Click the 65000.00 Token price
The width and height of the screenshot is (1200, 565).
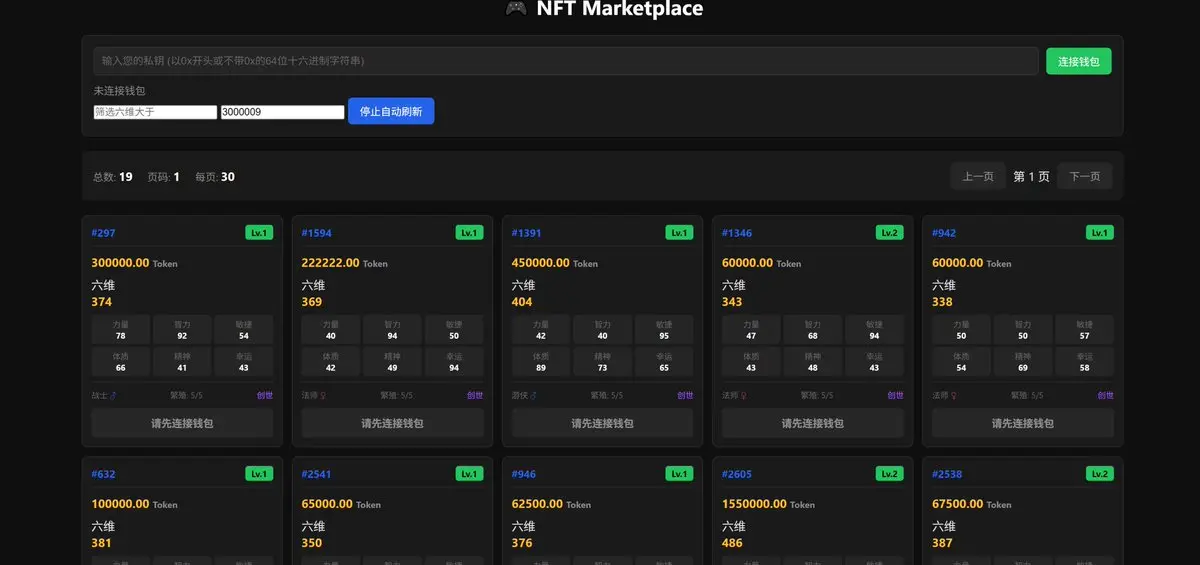pos(341,504)
